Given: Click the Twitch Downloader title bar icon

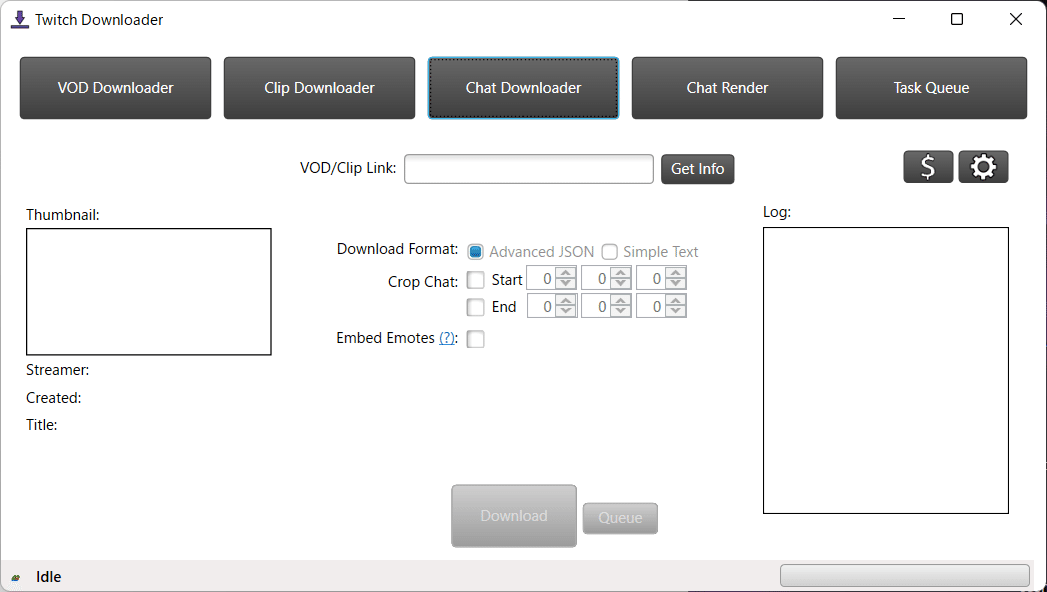Looking at the screenshot, I should [20, 19].
